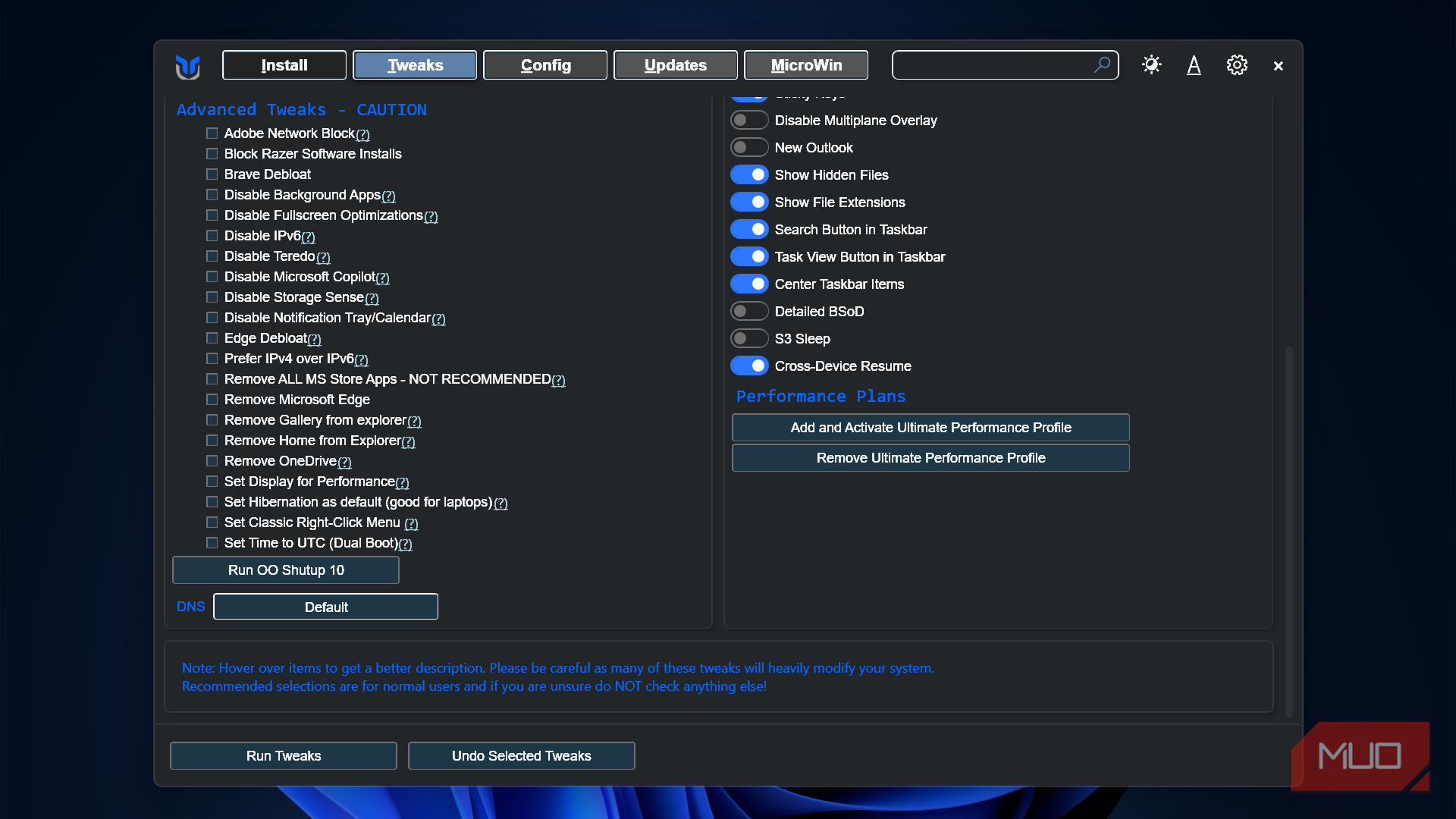
Task: Check the Brave Debloat checkbox
Action: (x=212, y=174)
